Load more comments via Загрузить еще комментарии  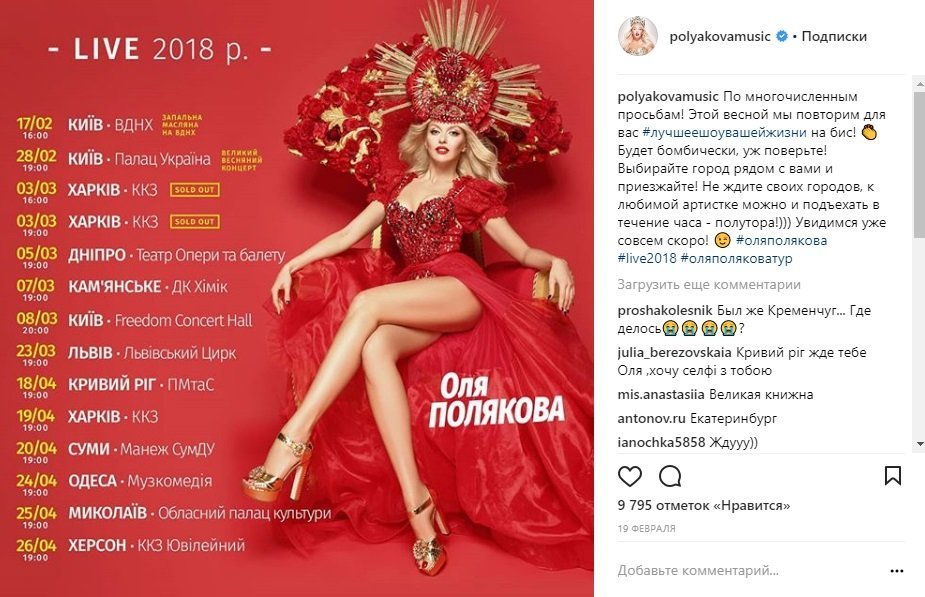pos(709,284)
